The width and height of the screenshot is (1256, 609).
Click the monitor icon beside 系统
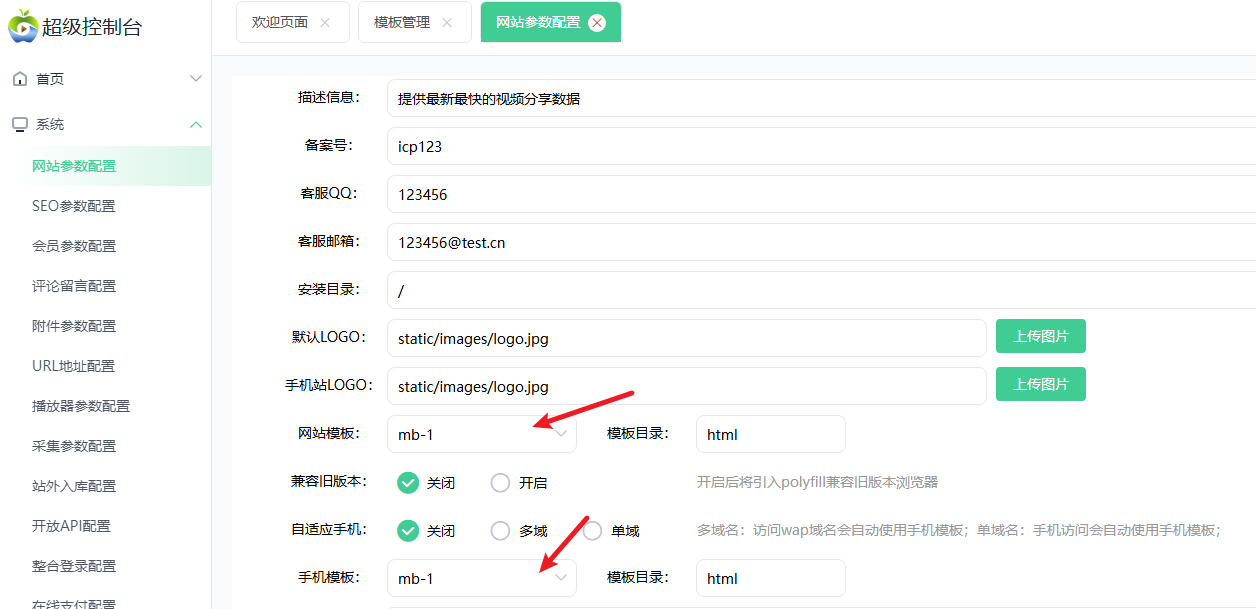coord(20,125)
